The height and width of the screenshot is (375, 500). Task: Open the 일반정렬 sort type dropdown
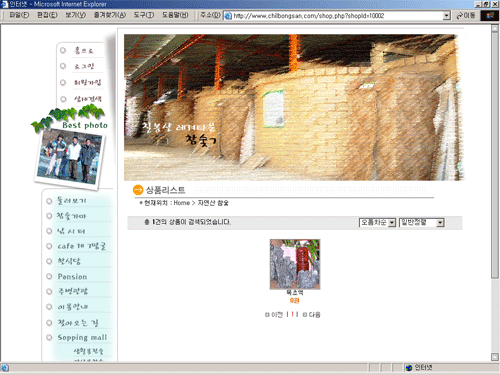coord(422,222)
